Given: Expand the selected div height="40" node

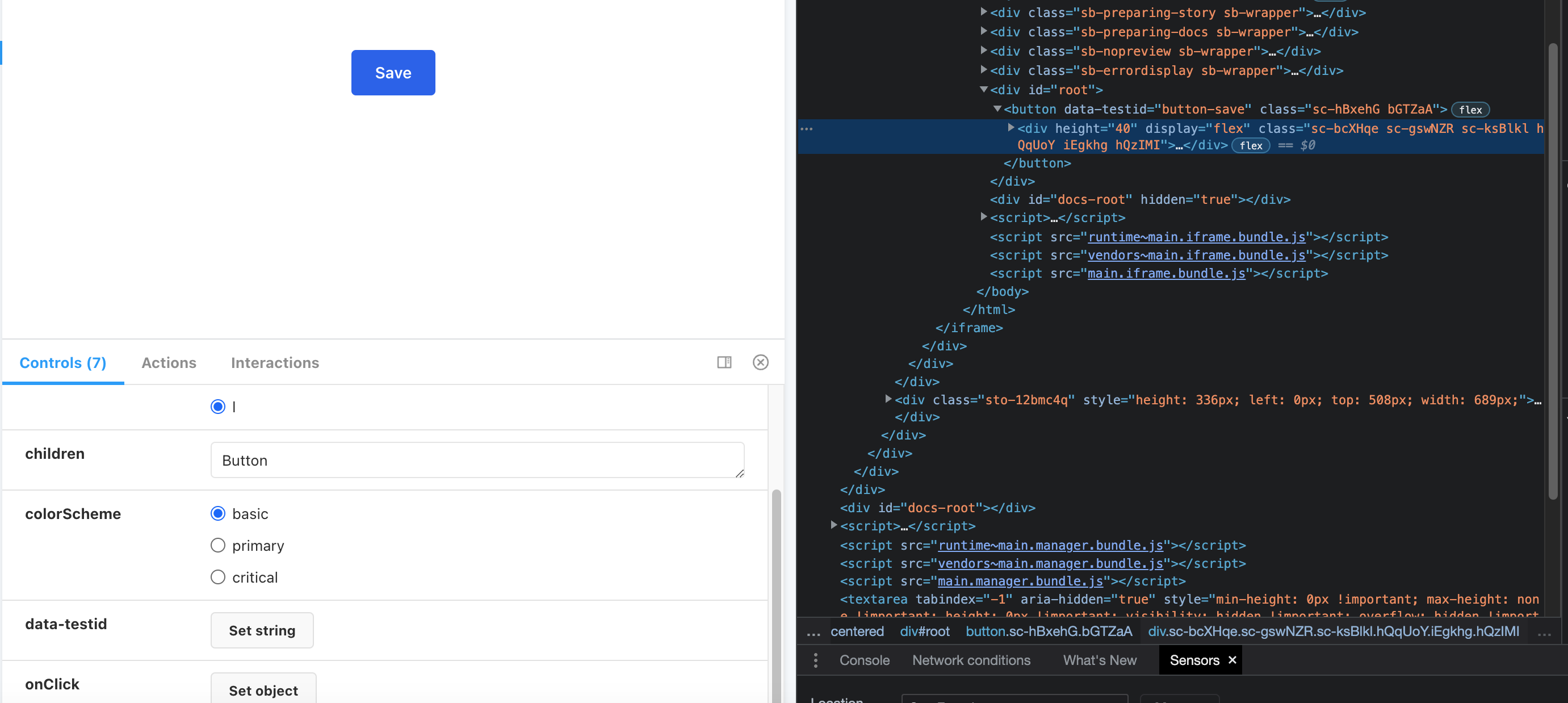Looking at the screenshot, I should pos(1011,128).
